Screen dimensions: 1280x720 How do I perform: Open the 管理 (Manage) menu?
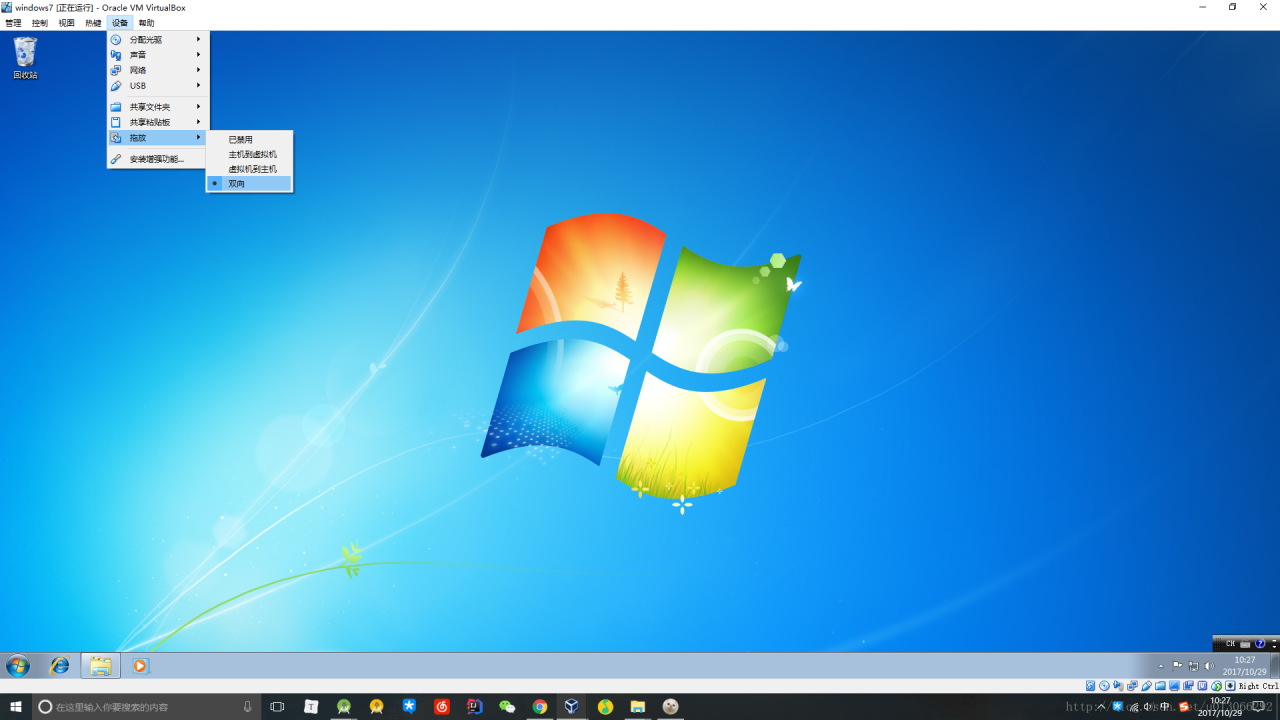pyautogui.click(x=13, y=23)
